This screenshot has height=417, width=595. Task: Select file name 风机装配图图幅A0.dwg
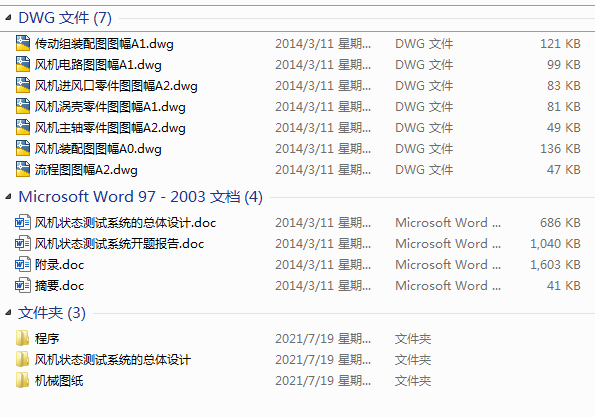point(98,149)
